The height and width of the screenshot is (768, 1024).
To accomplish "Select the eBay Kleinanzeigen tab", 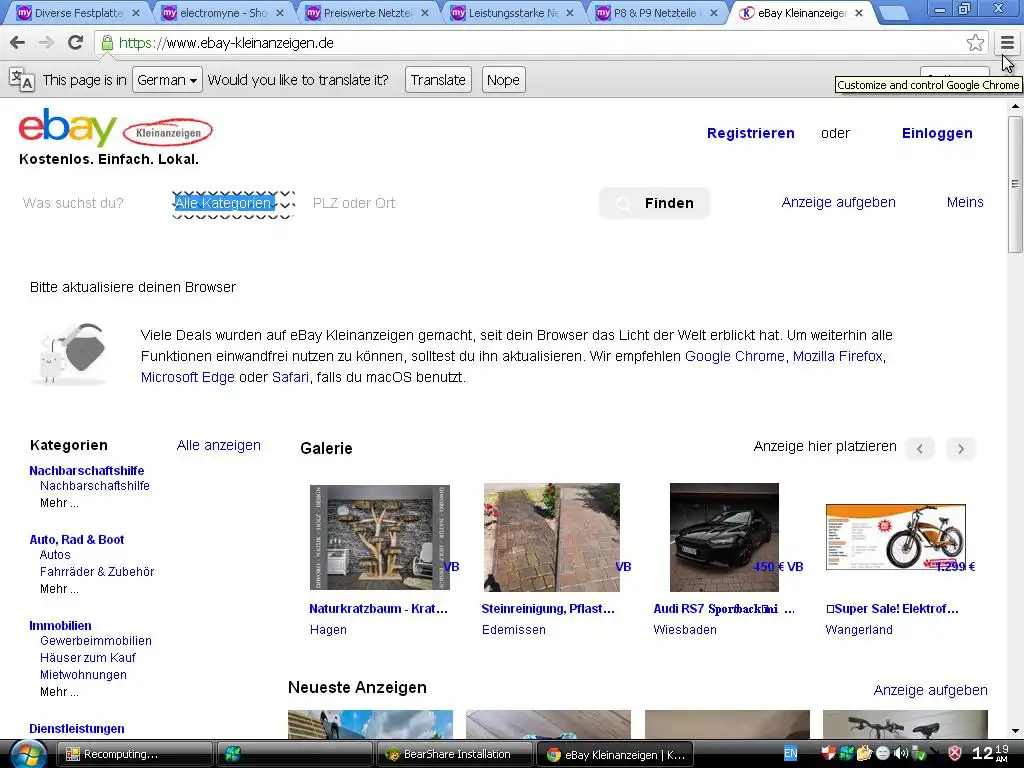I will 802,12.
